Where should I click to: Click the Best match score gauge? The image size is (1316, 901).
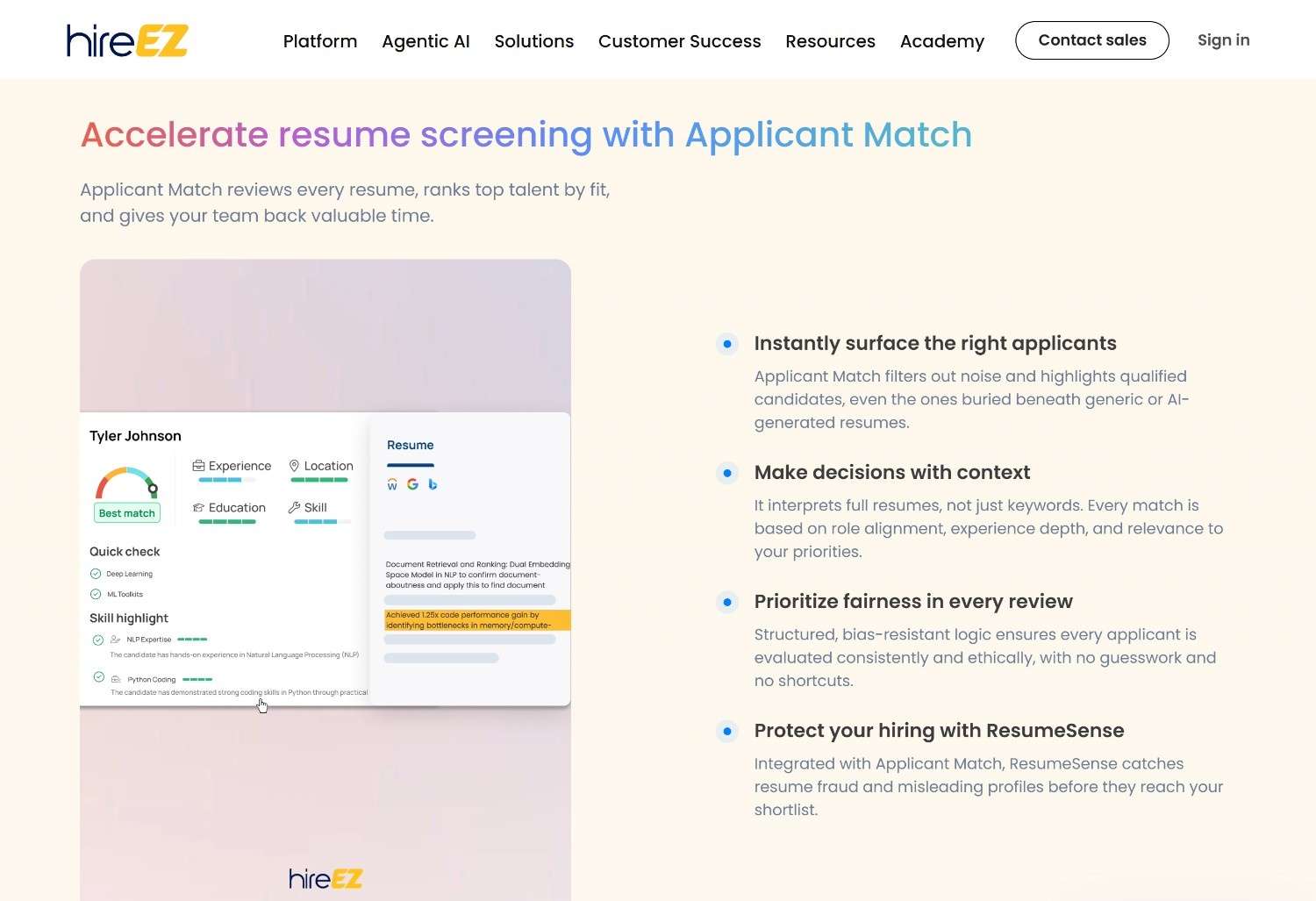pyautogui.click(x=127, y=484)
